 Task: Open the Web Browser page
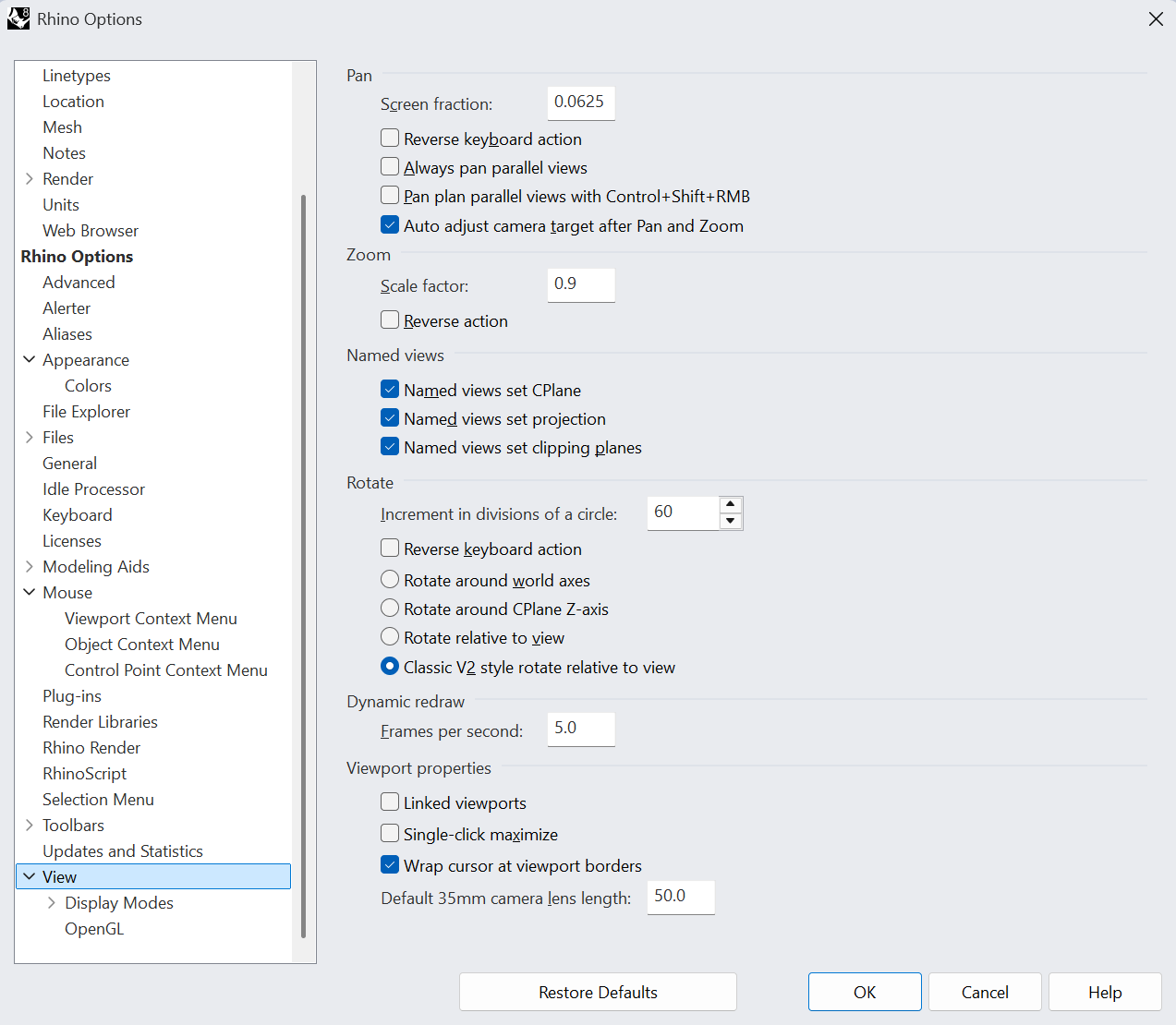coord(91,230)
